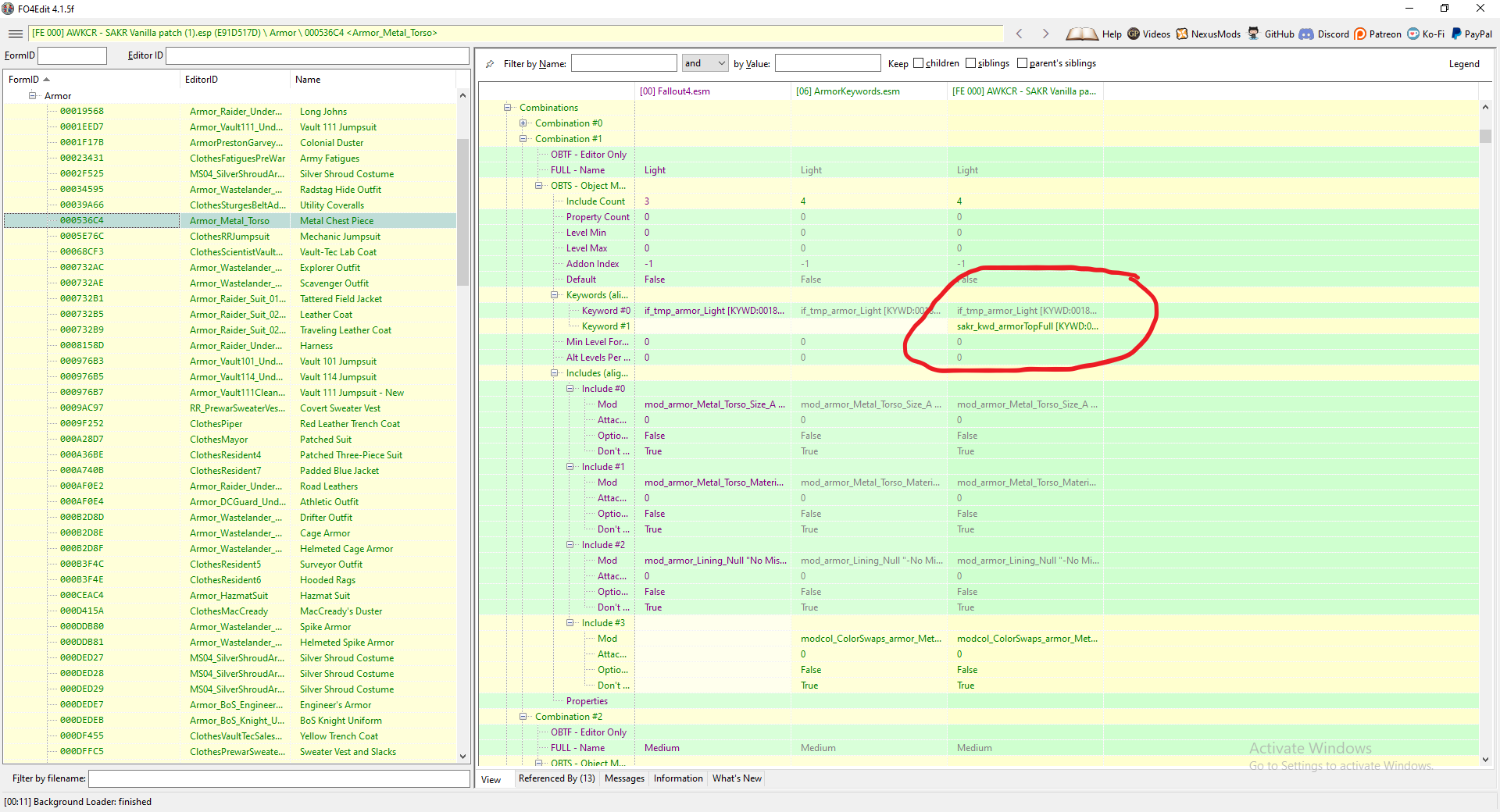Open the 'and' filter logic dropdown
1500x812 pixels.
(x=720, y=63)
